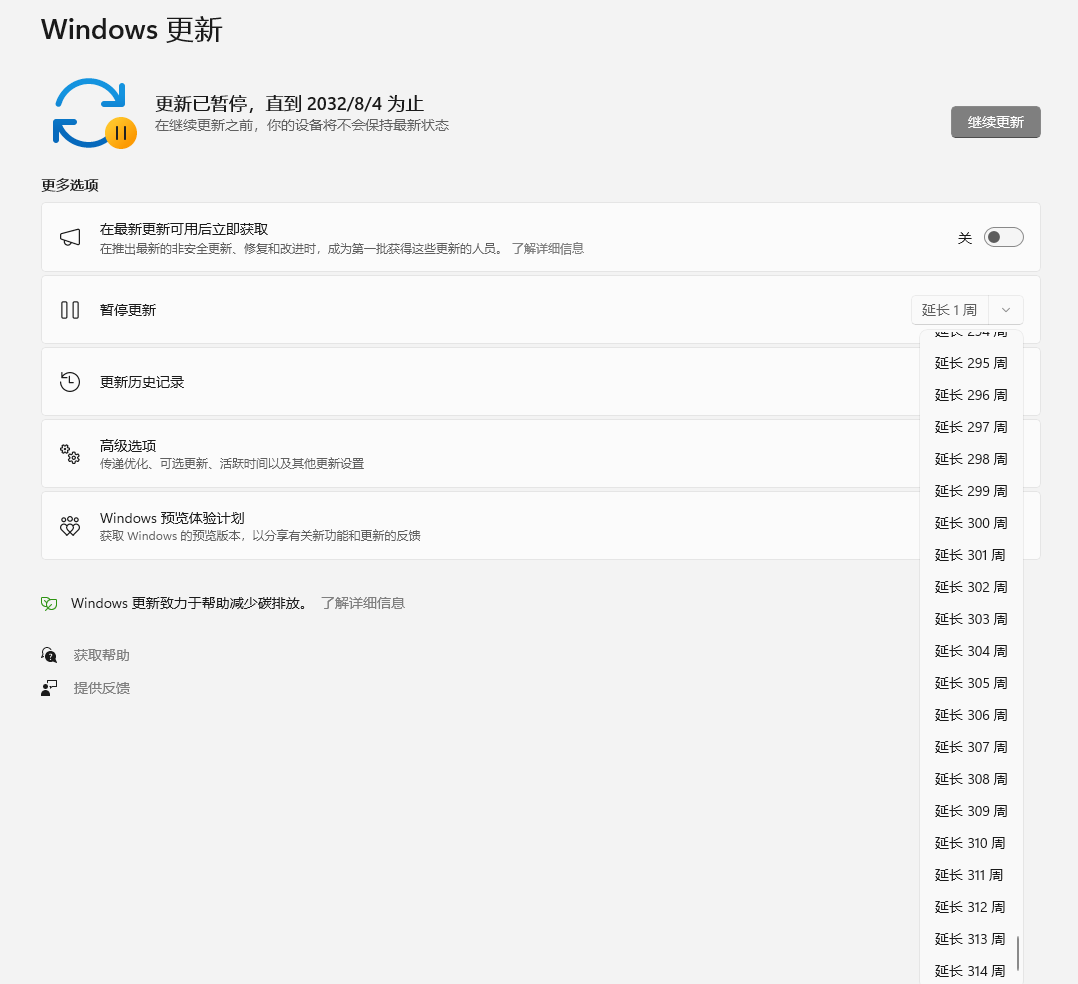
Task: Open update history via clock icon
Action: tap(70, 382)
